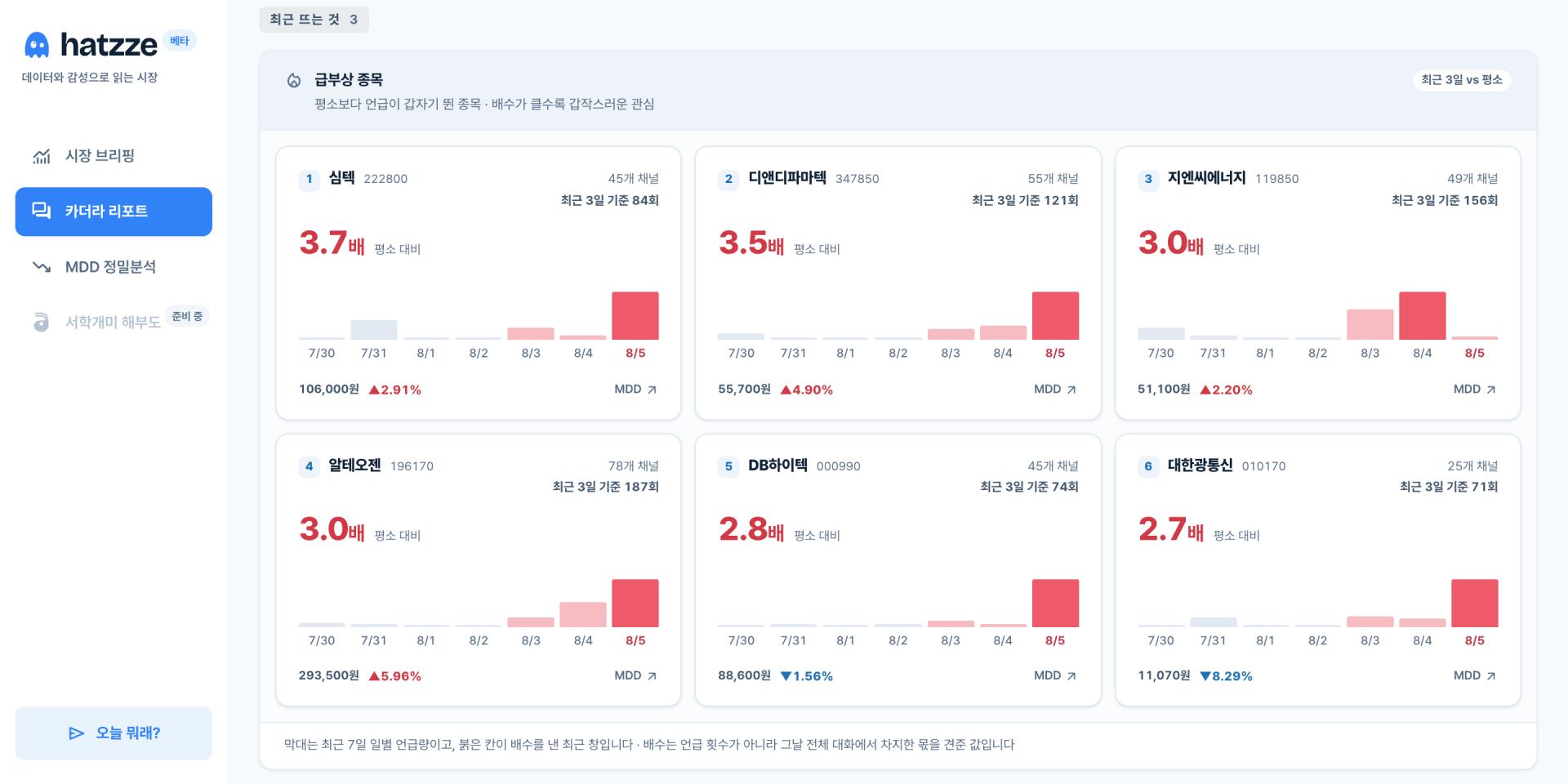
Task: Click the 7/31 bar in 심텍 chart
Action: [374, 330]
